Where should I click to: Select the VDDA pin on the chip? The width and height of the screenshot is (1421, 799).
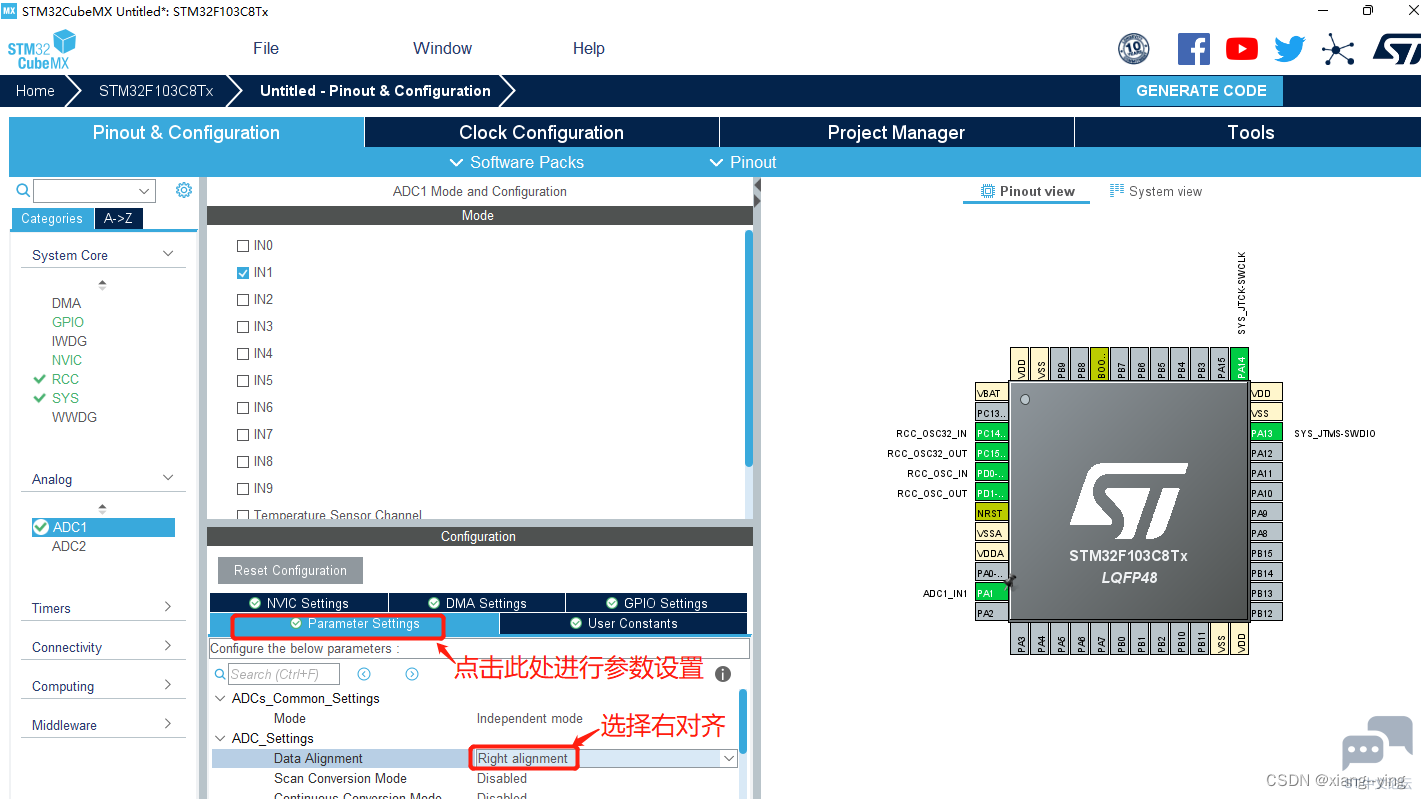pos(991,553)
